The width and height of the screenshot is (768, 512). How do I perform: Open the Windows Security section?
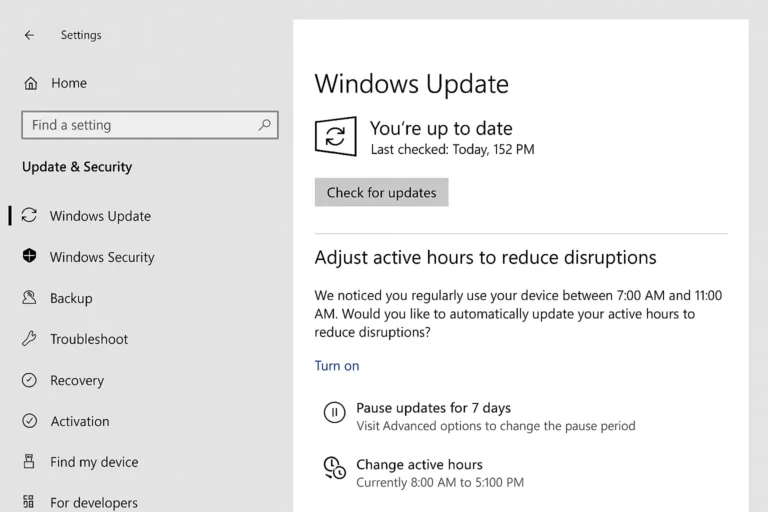(x=102, y=257)
